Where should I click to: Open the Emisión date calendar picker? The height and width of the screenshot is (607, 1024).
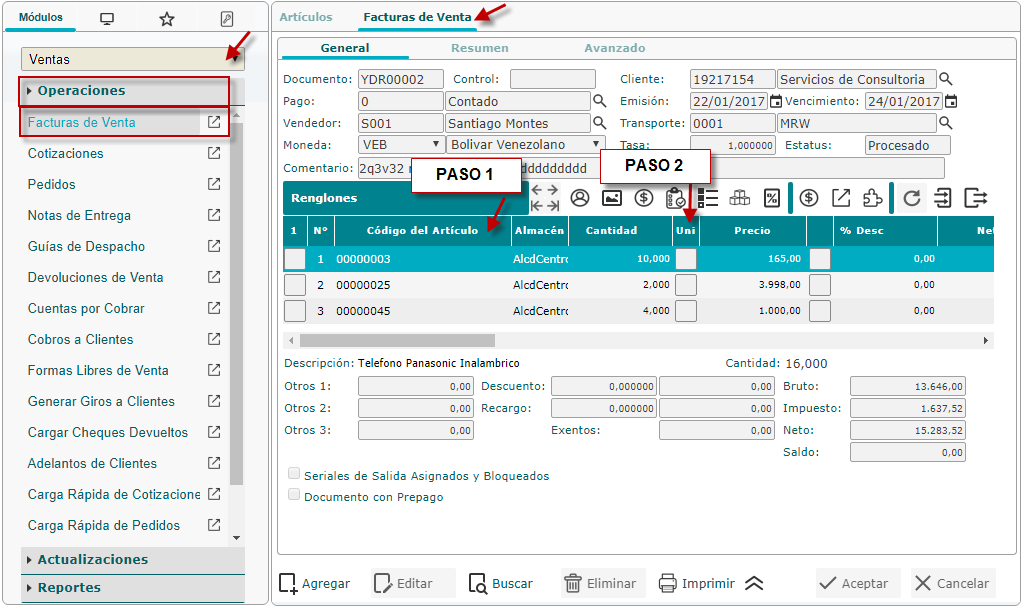[x=776, y=102]
